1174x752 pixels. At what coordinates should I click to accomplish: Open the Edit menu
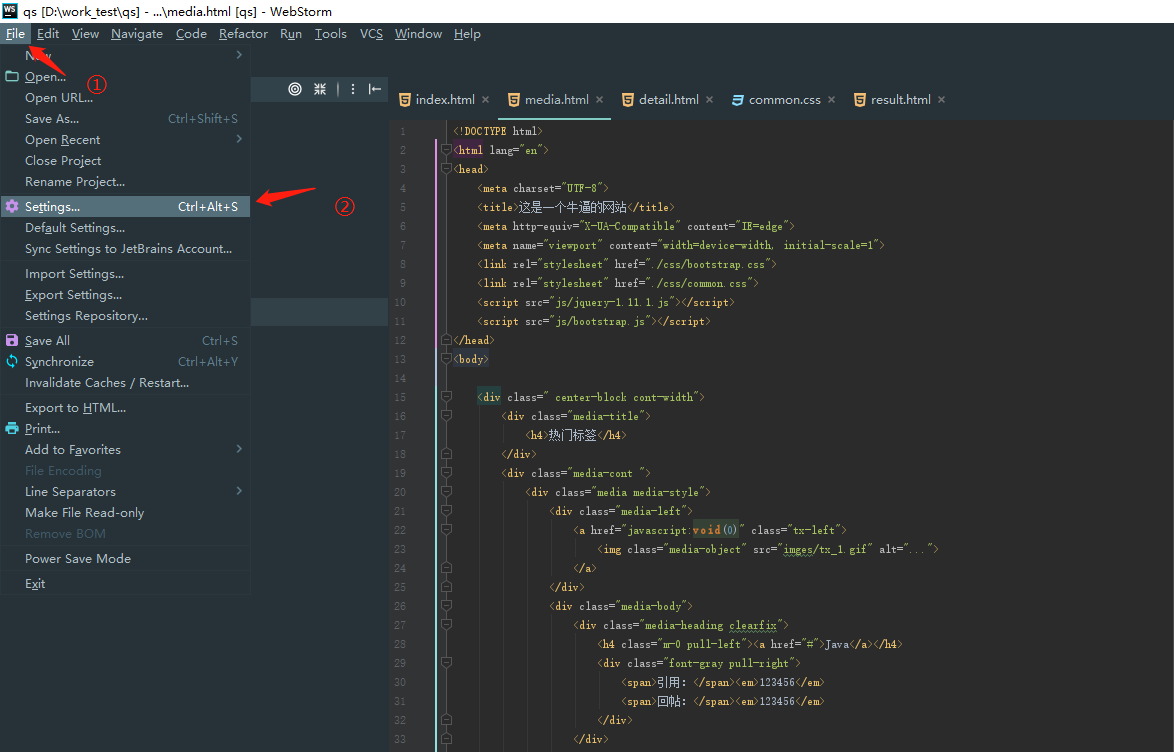pyautogui.click(x=48, y=34)
